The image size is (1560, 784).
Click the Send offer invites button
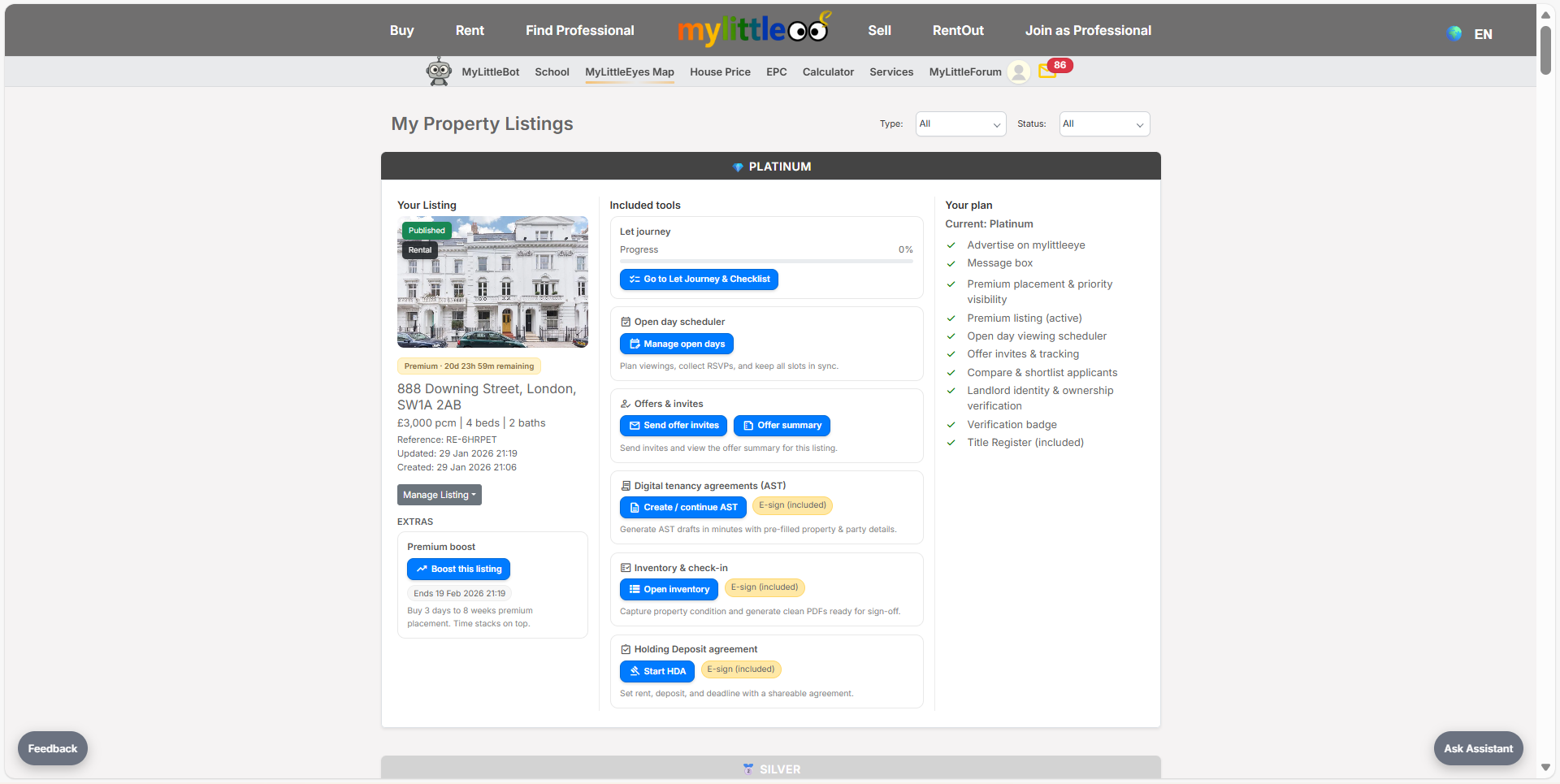[x=673, y=426]
